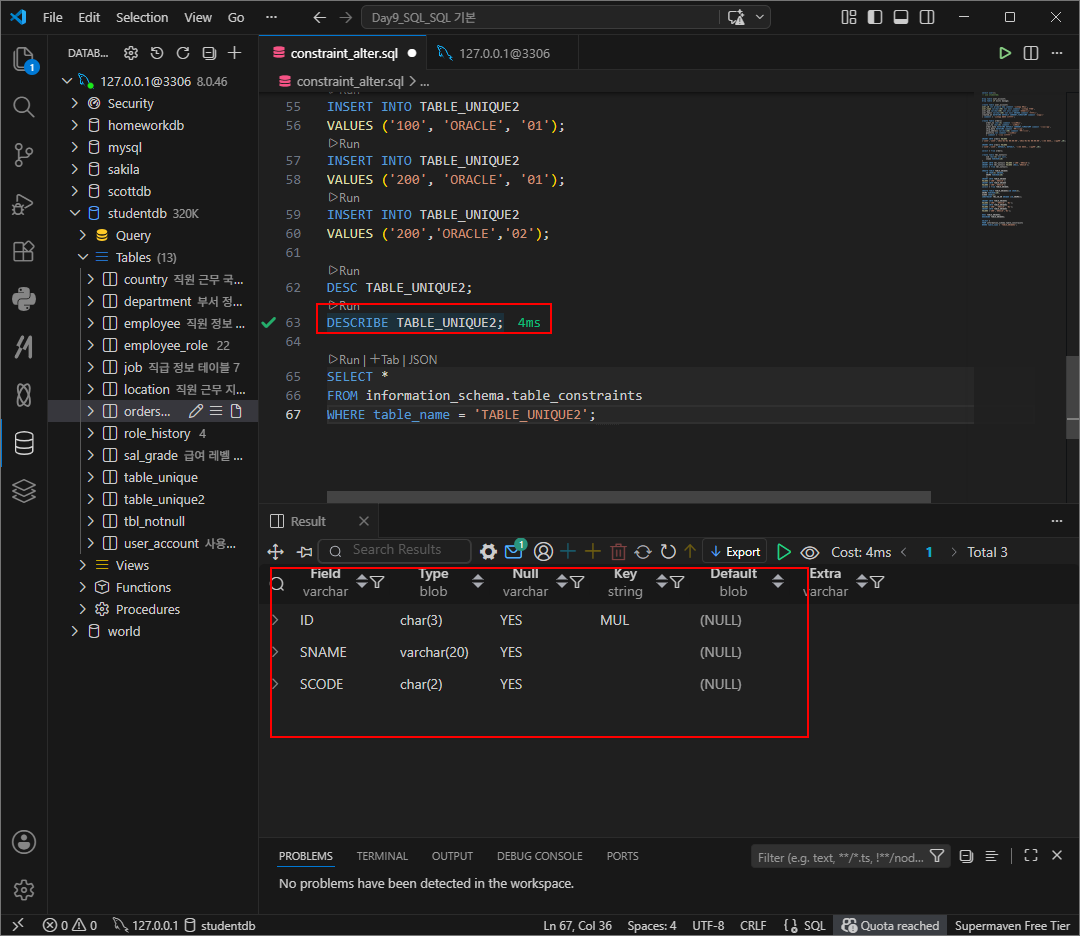Open the Extensions view
Viewport: 1080px width, 936px height.
(x=23, y=251)
